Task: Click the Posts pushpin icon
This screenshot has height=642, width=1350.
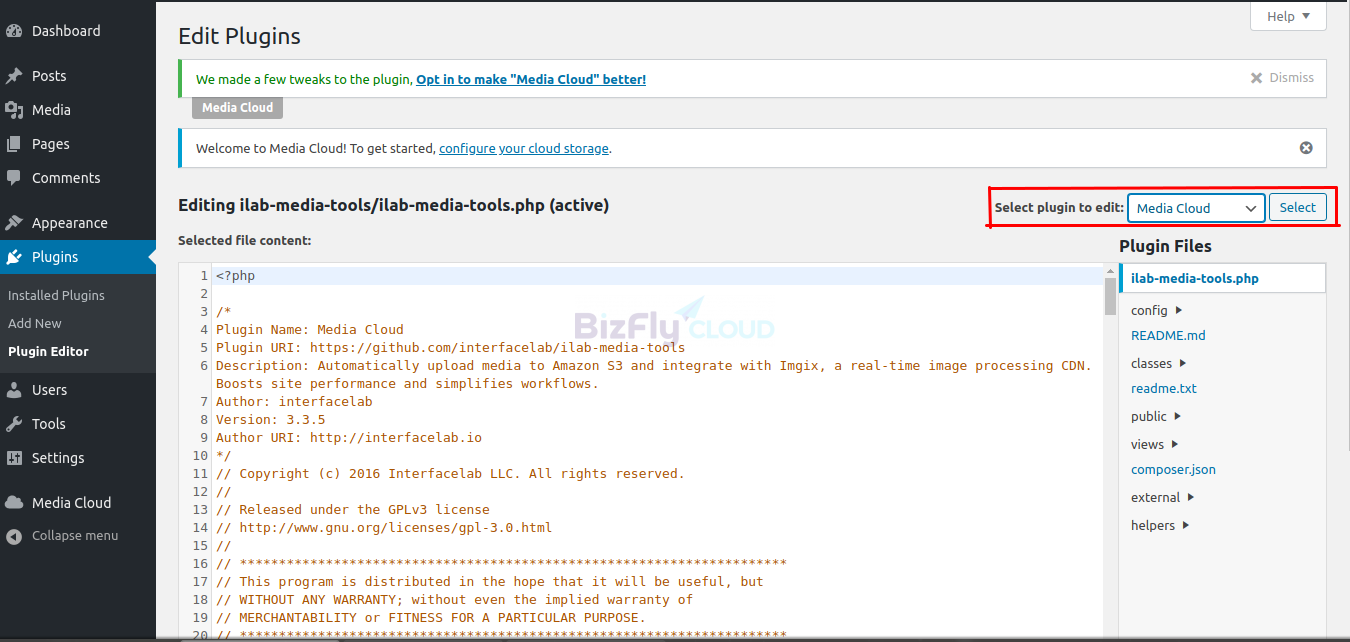Action: [x=14, y=76]
